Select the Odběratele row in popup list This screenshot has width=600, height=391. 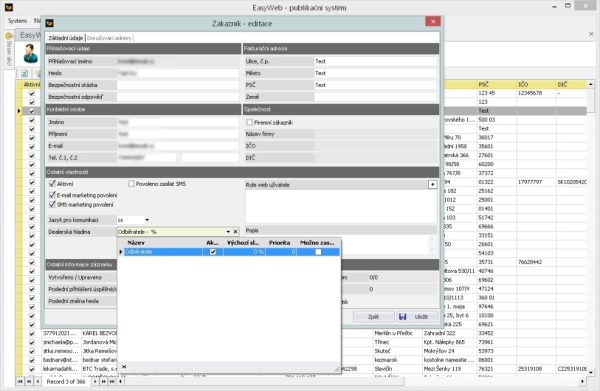point(232,252)
